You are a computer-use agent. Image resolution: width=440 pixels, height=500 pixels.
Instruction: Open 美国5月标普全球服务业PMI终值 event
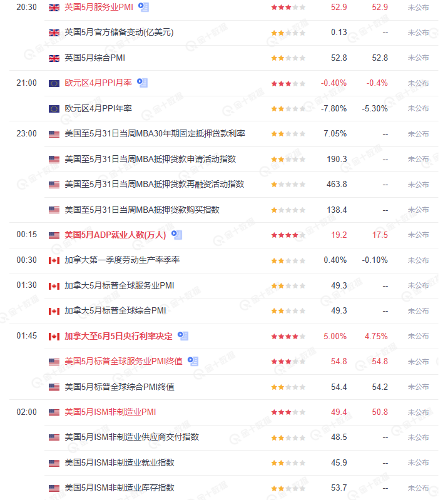123,361
